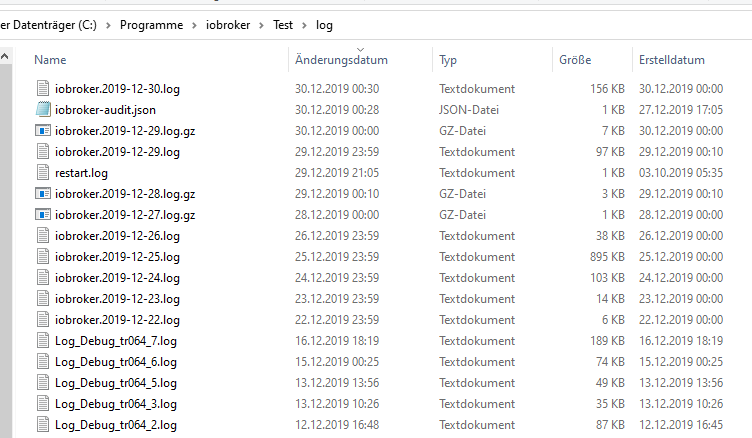
Task: Click the 895 KB size value
Action: 607,257
